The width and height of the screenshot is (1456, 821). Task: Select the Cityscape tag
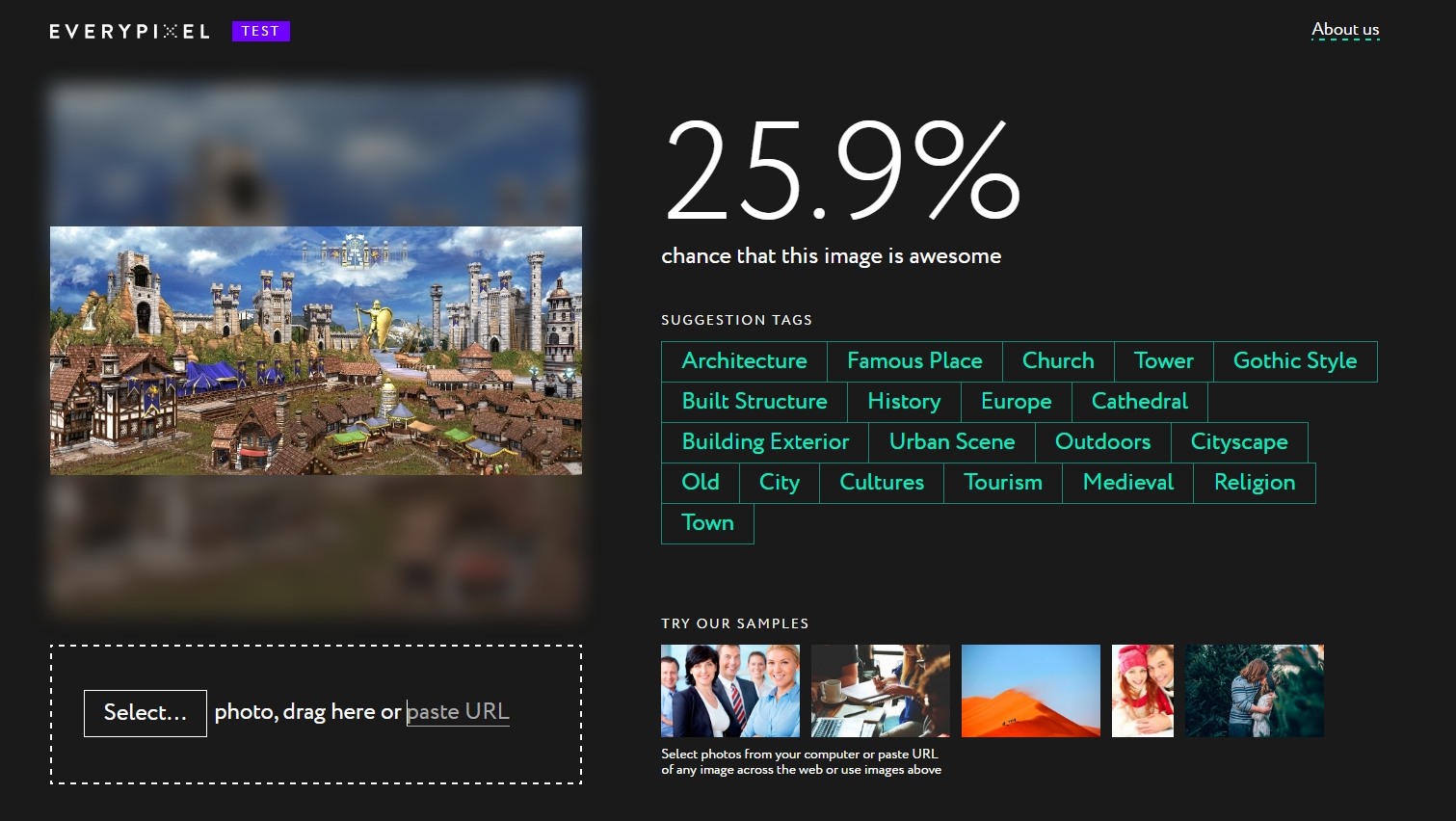tap(1239, 442)
